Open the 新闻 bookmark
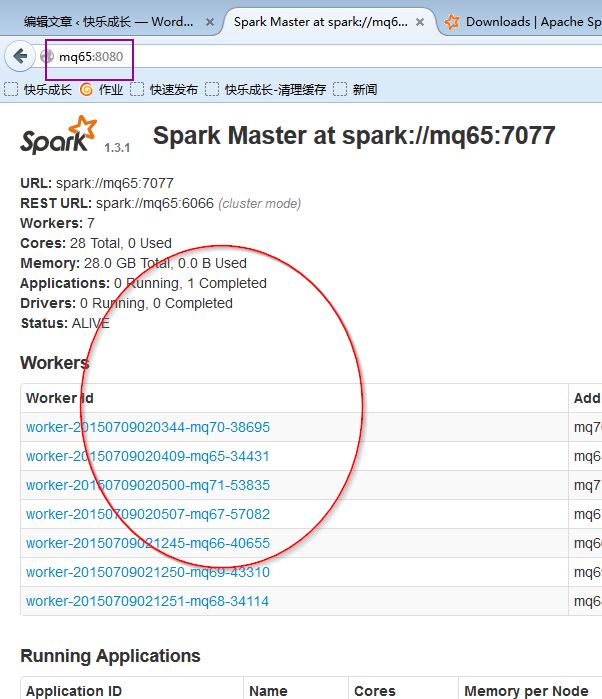 (x=355, y=90)
